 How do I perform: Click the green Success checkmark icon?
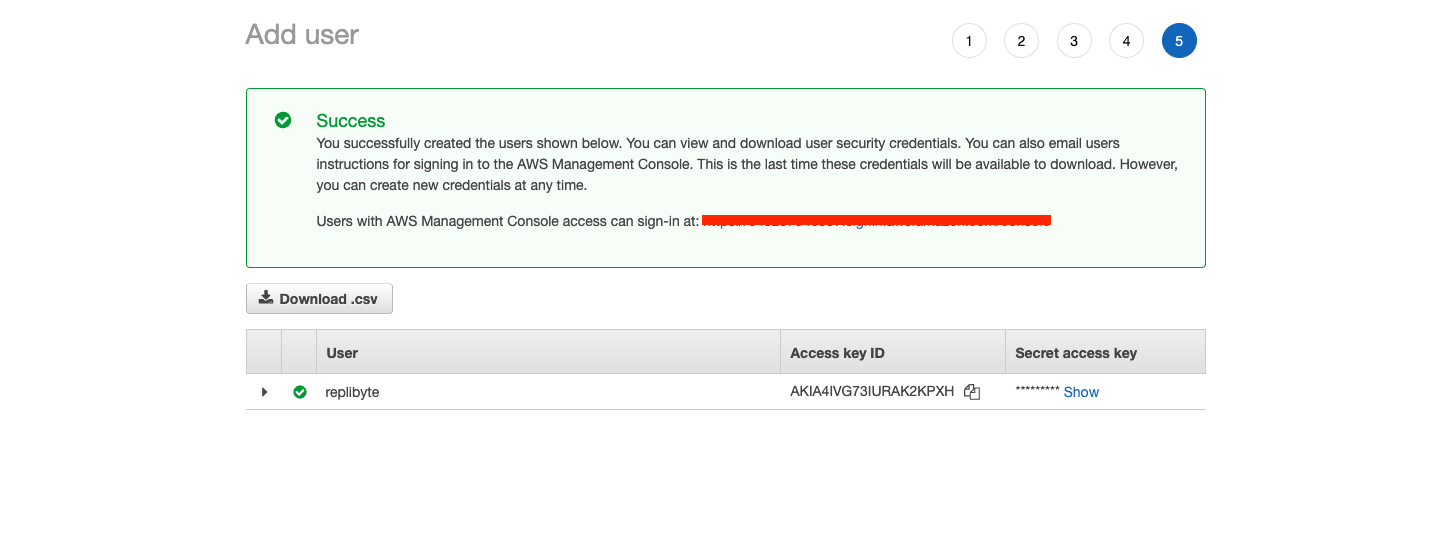283,120
